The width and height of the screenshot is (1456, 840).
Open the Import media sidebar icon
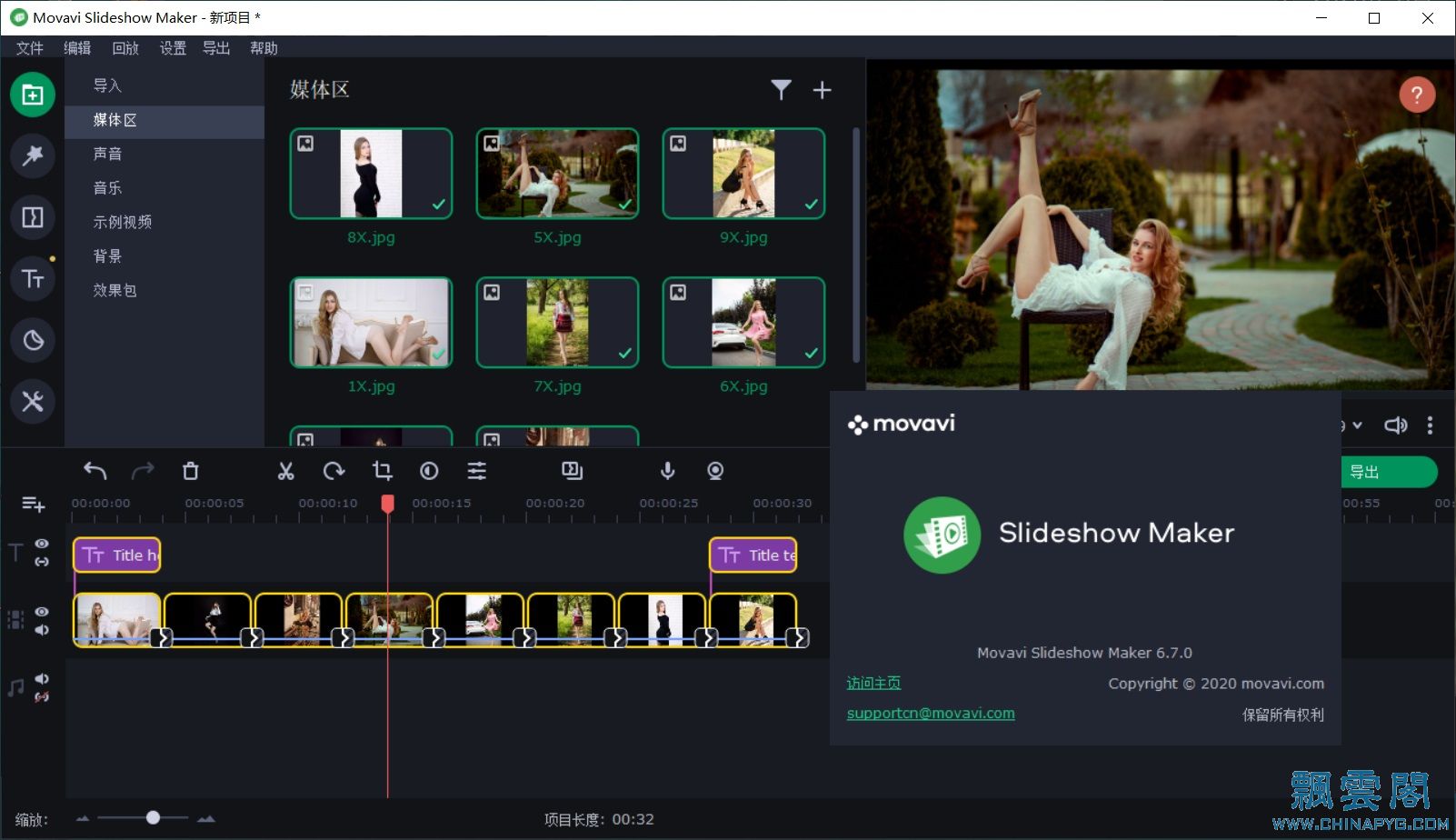tap(33, 95)
